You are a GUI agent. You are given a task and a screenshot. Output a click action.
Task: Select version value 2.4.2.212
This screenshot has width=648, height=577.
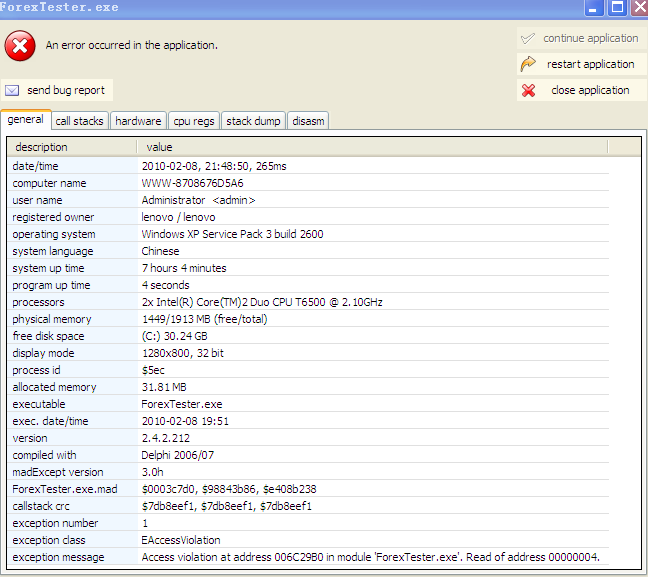pos(166,438)
